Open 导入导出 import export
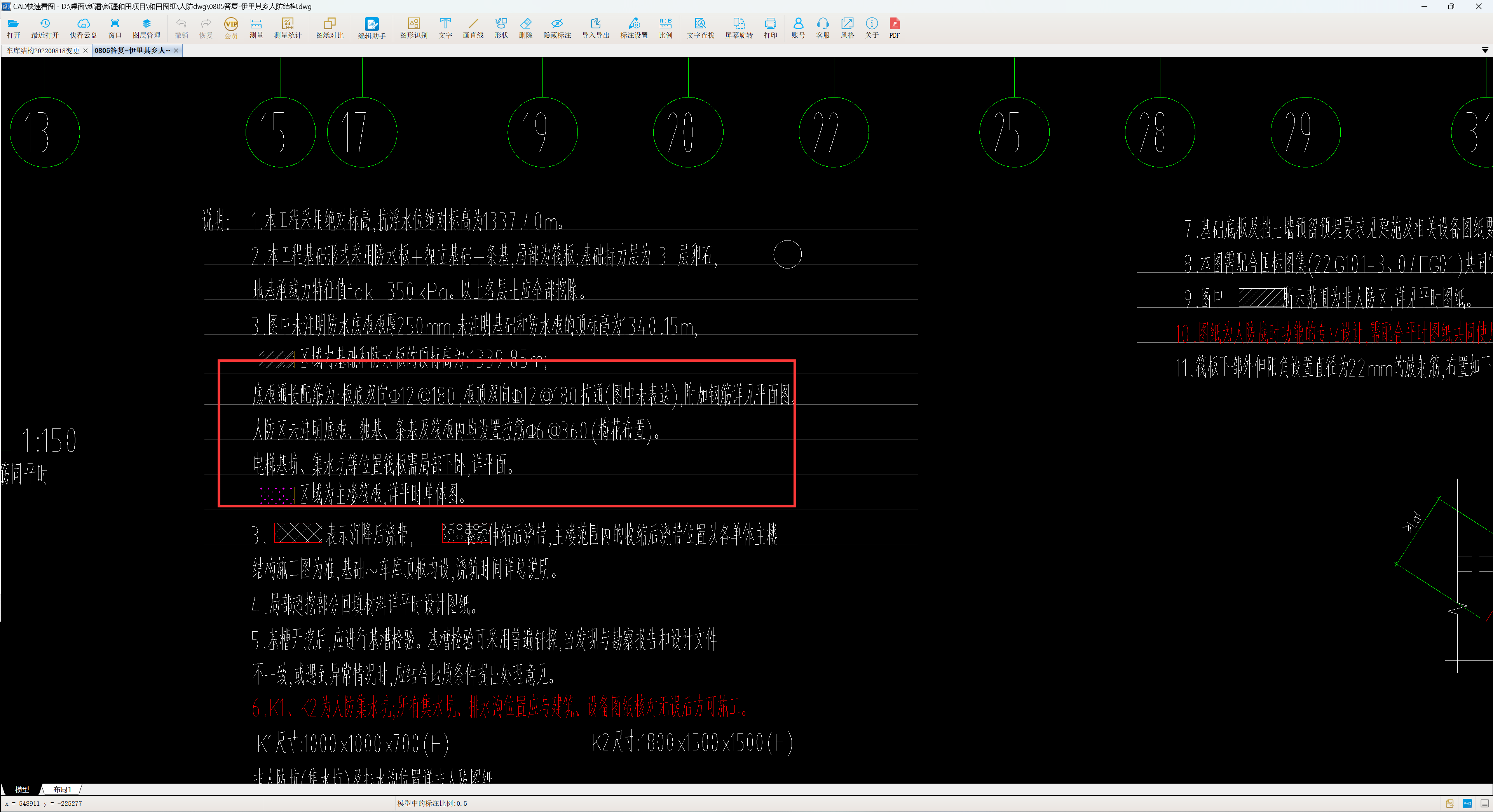This screenshot has width=1493, height=812. [596, 28]
